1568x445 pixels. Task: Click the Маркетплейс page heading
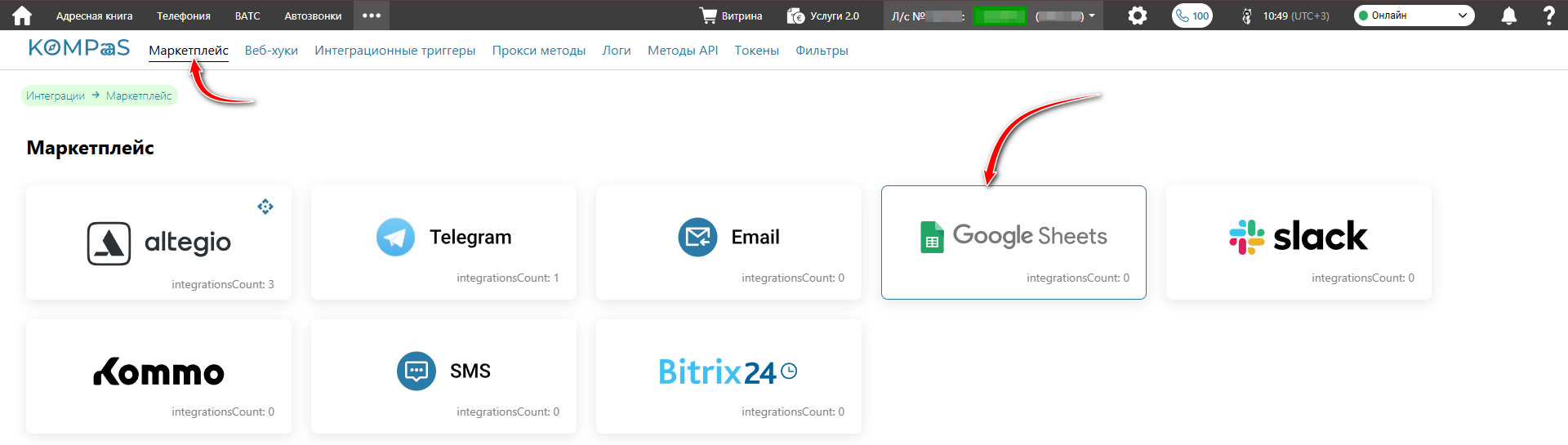pyautogui.click(x=91, y=148)
